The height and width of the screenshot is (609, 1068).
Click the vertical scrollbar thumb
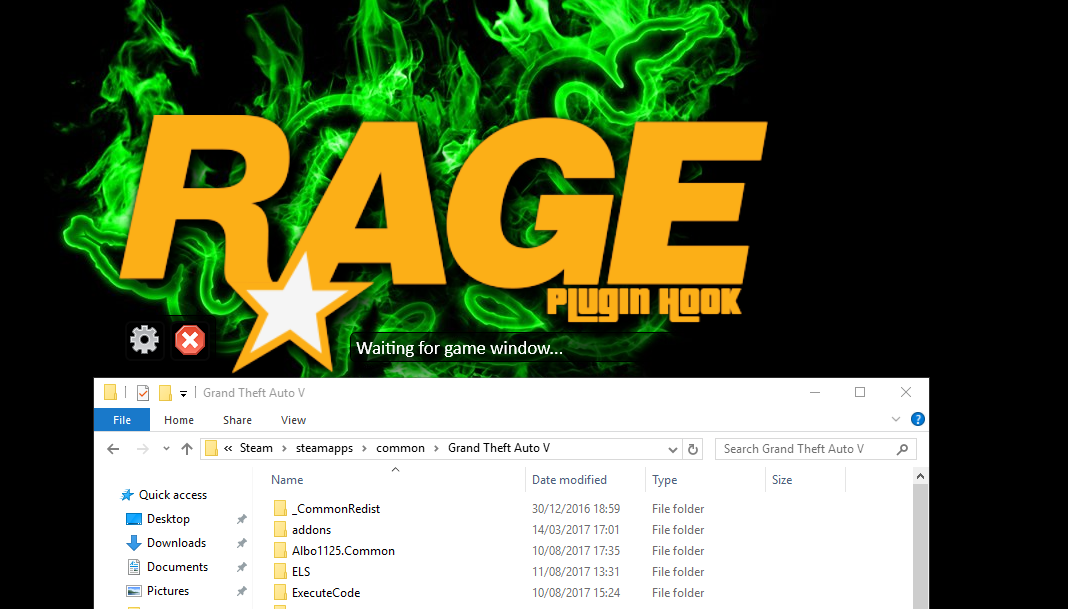point(920,547)
